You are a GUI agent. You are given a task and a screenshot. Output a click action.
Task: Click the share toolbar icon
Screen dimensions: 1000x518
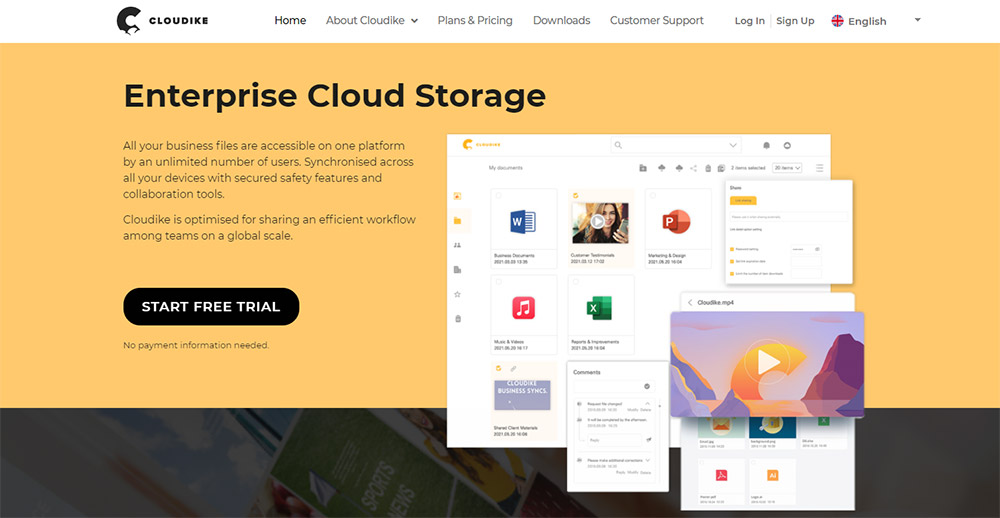[x=693, y=168]
